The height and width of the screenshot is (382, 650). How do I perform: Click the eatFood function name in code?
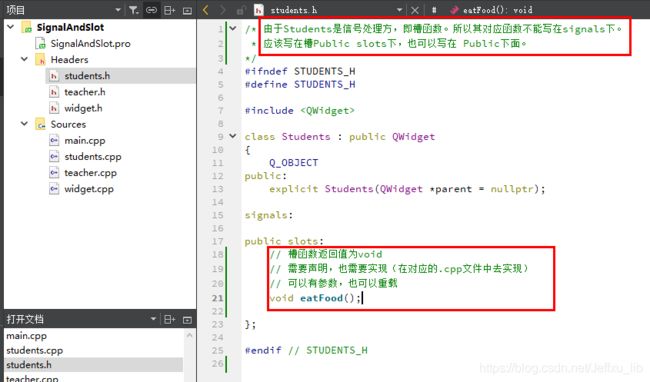(321, 298)
